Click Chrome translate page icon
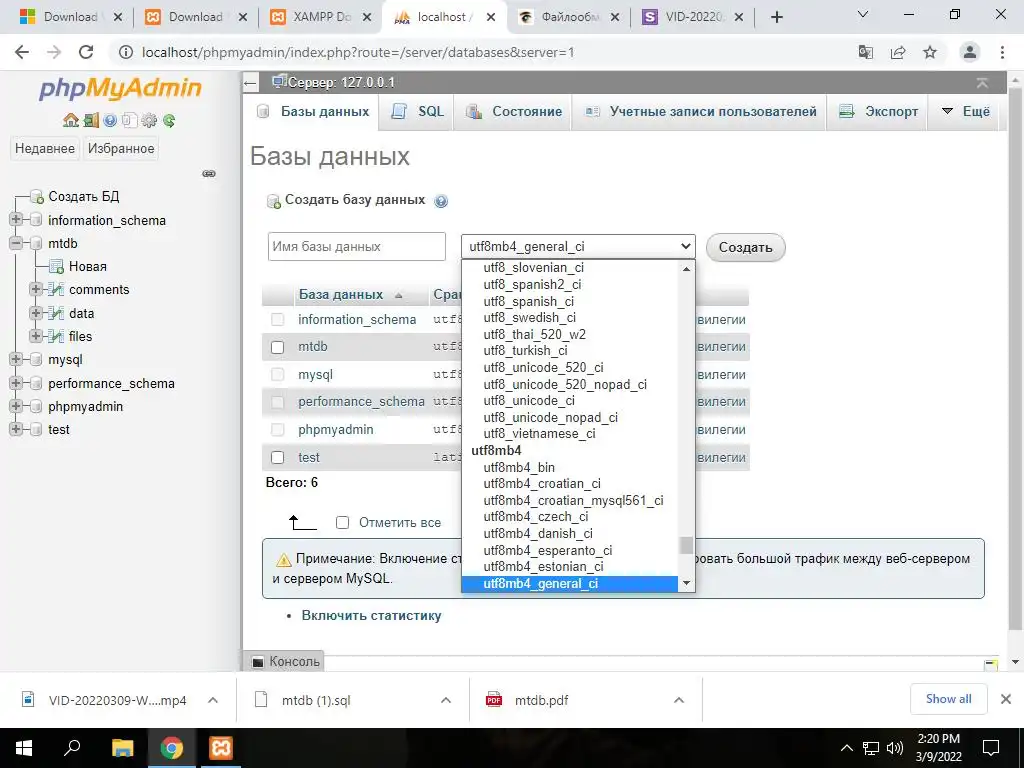The height and width of the screenshot is (768, 1024). pyautogui.click(x=866, y=52)
